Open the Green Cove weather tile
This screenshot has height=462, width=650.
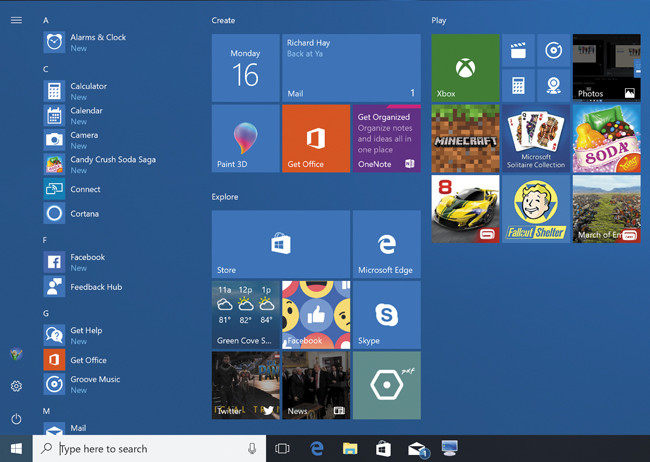coord(246,315)
